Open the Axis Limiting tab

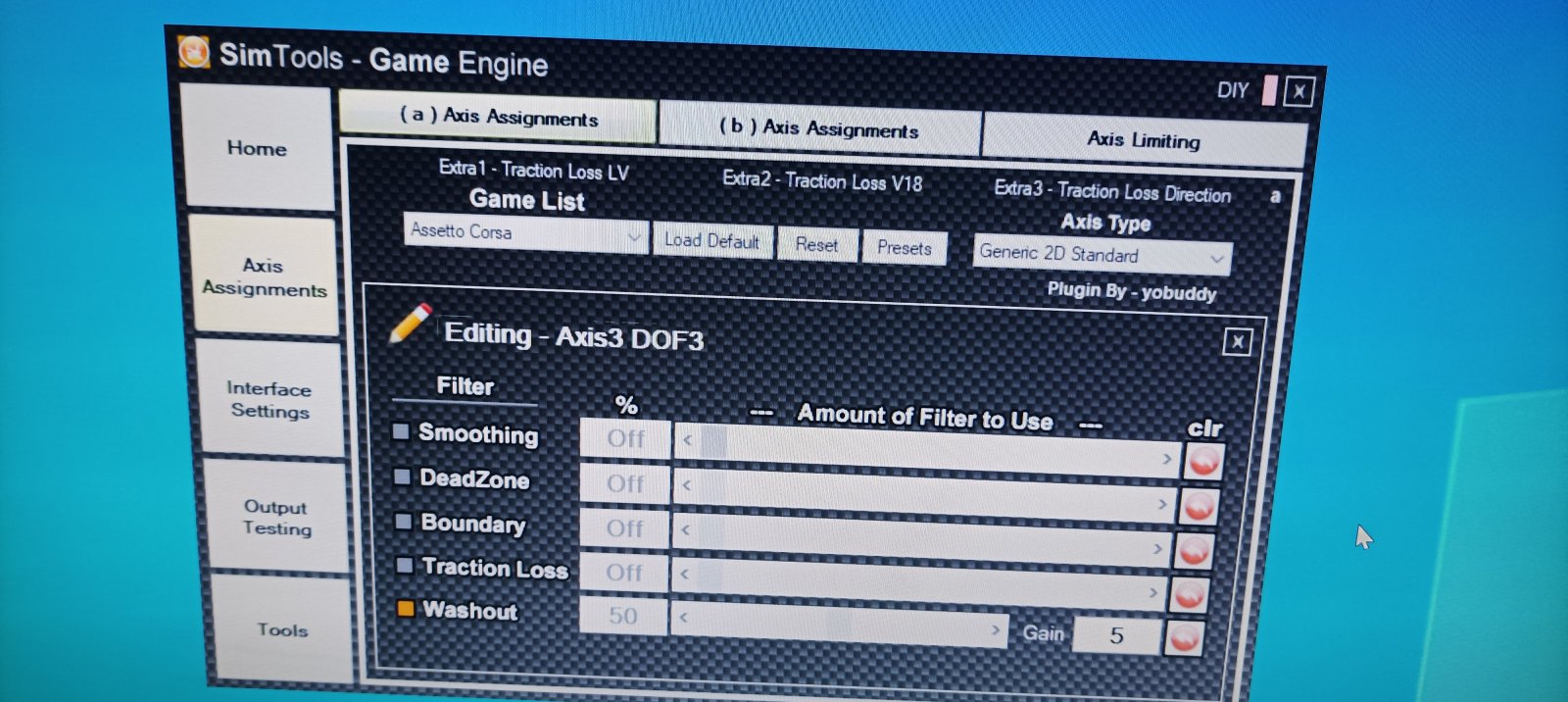pyautogui.click(x=1144, y=140)
